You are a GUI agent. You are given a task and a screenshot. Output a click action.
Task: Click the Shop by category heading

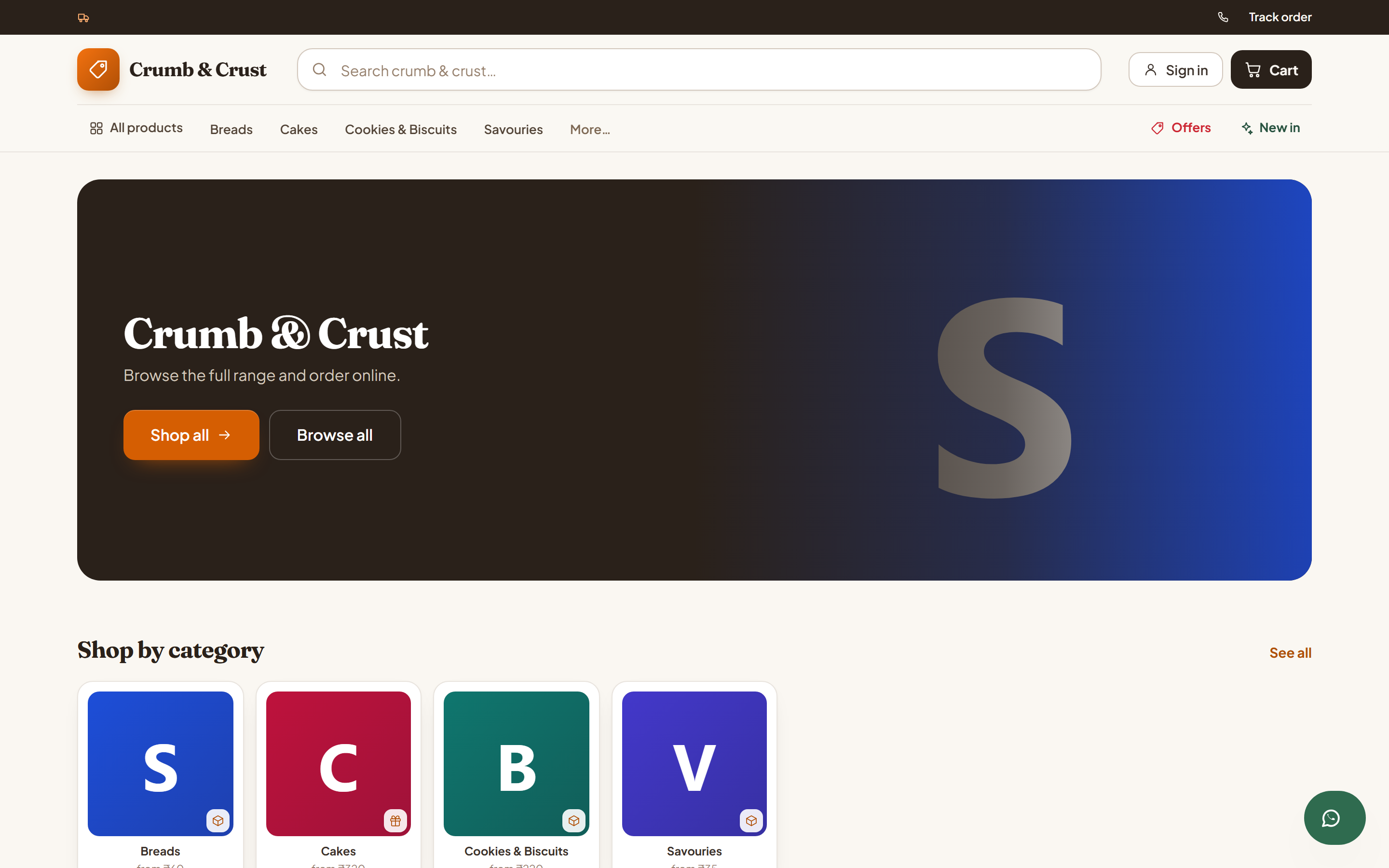(x=170, y=651)
